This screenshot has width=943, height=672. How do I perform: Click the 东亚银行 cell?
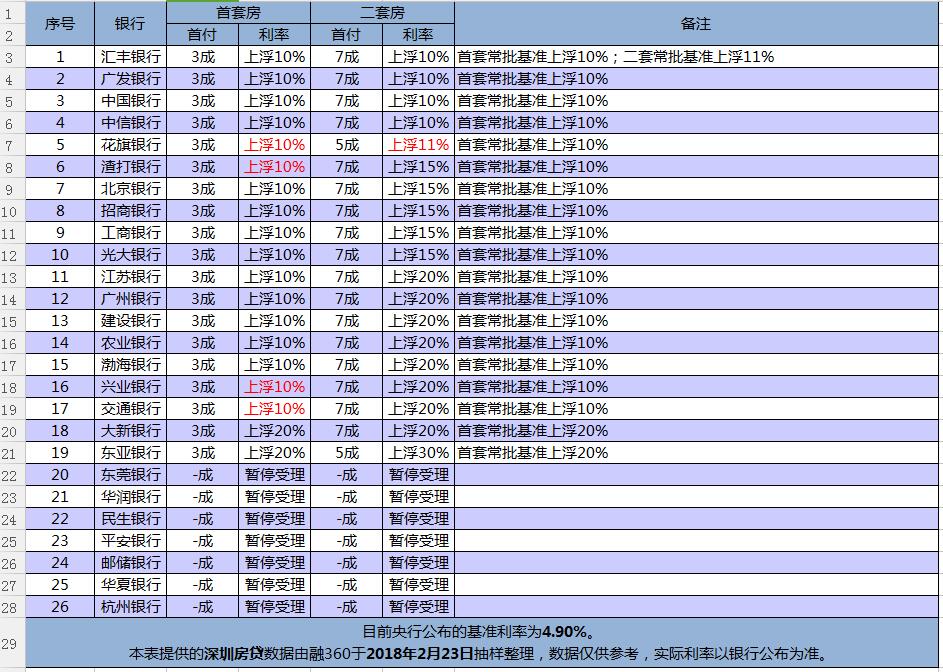(130, 452)
